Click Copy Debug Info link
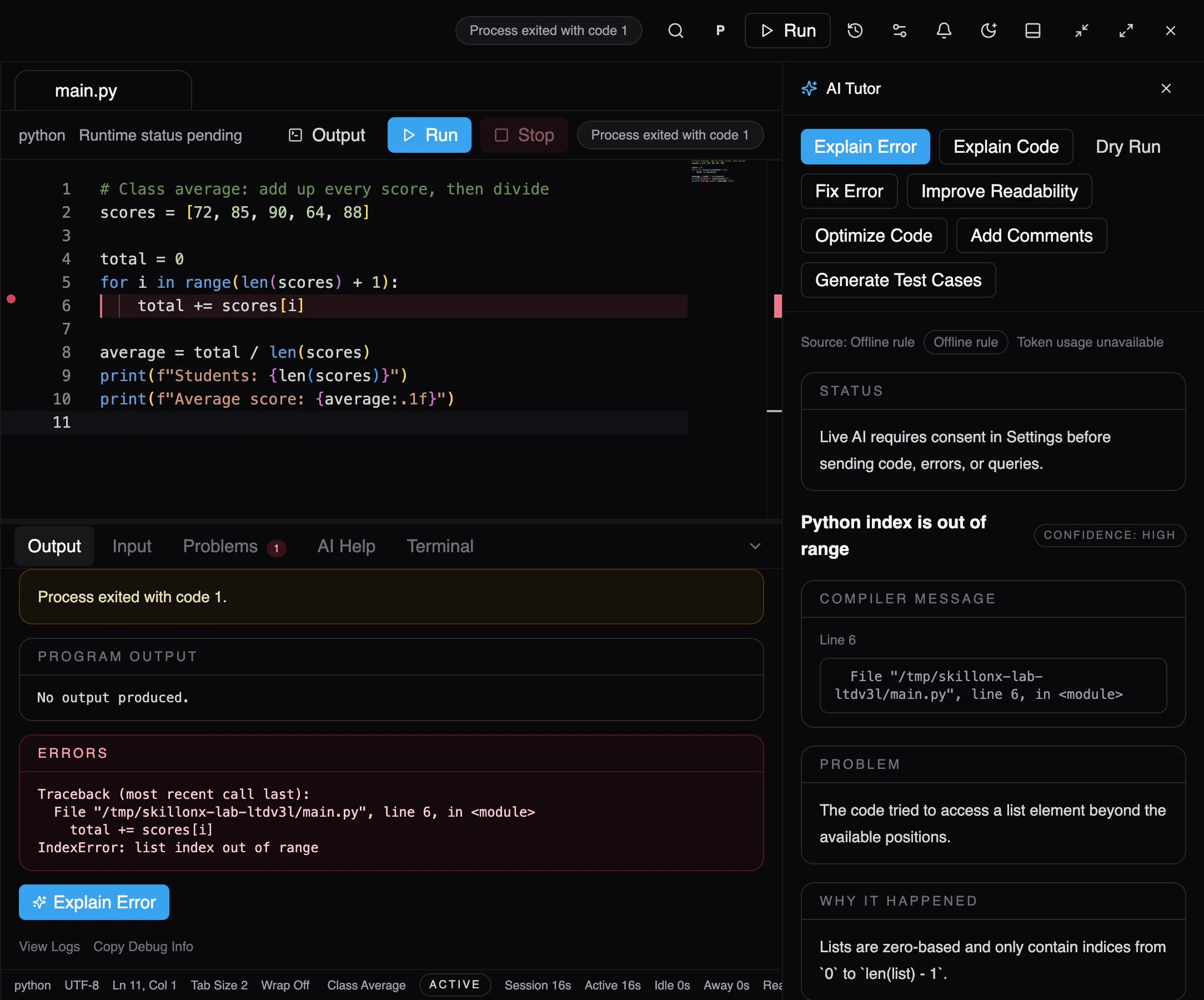Image resolution: width=1204 pixels, height=1000 pixels. pos(143,946)
